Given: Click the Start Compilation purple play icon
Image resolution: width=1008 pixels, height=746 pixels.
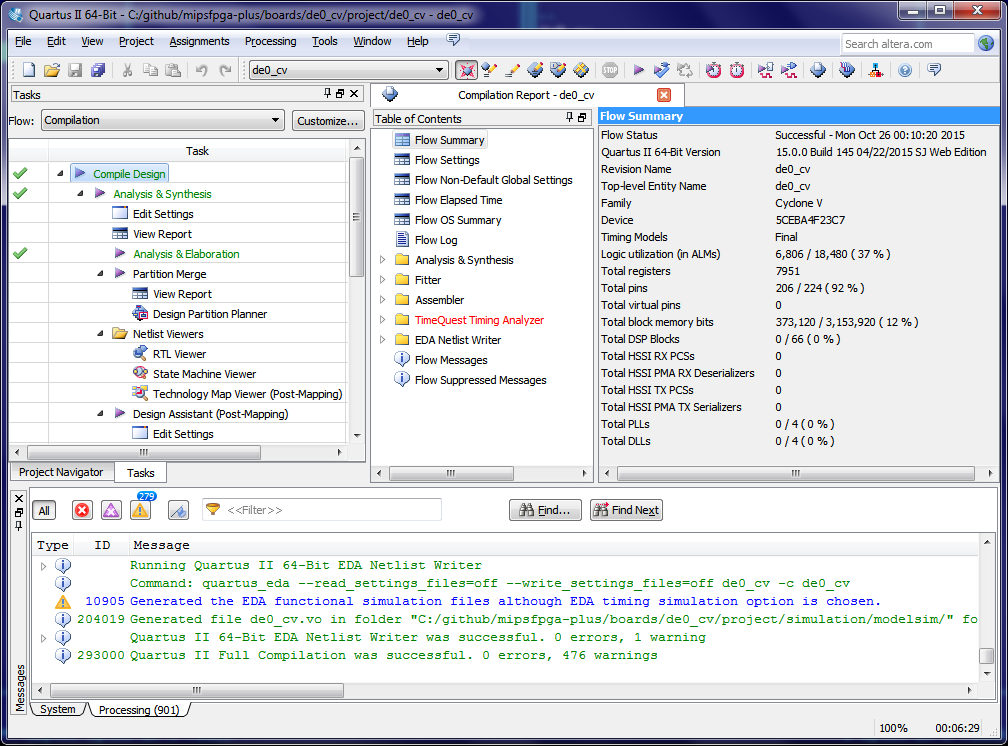Looking at the screenshot, I should 638,70.
